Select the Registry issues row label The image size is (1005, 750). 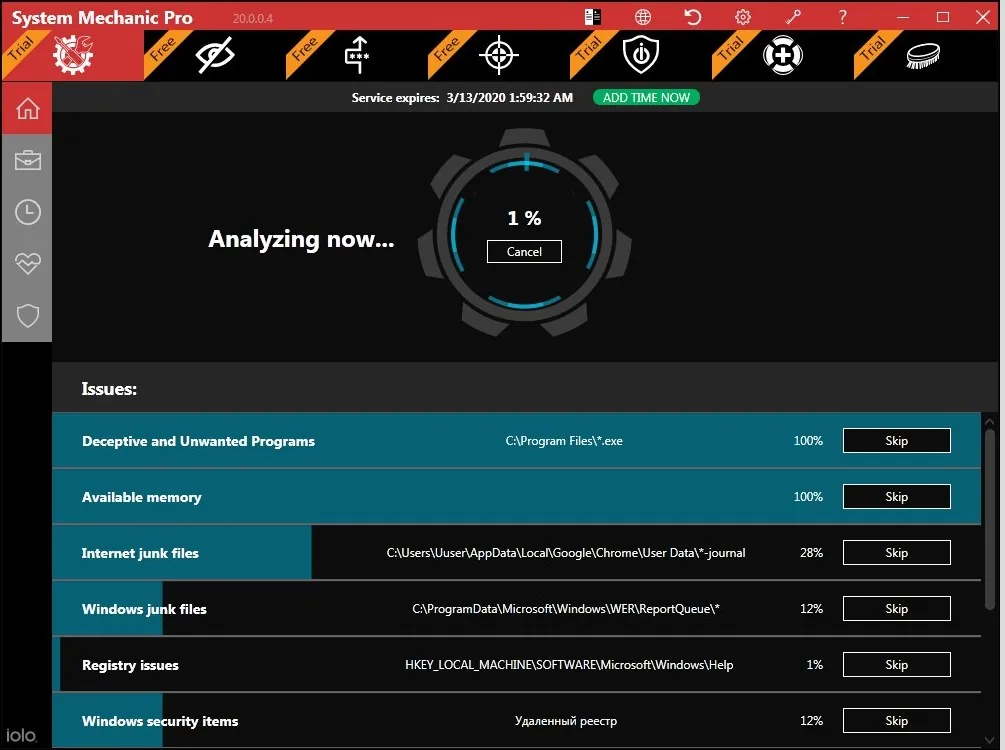coord(130,665)
